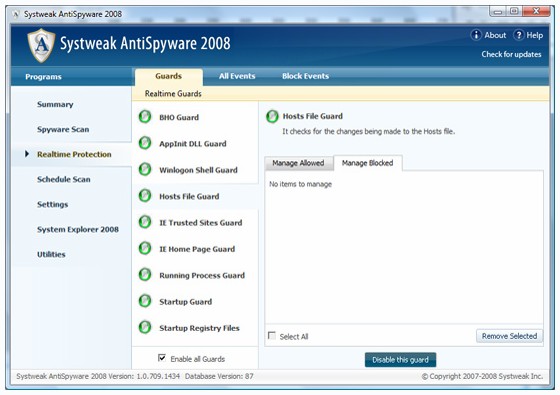Open Settings in the sidebar
Viewport: 560px width, 395px height.
52,204
